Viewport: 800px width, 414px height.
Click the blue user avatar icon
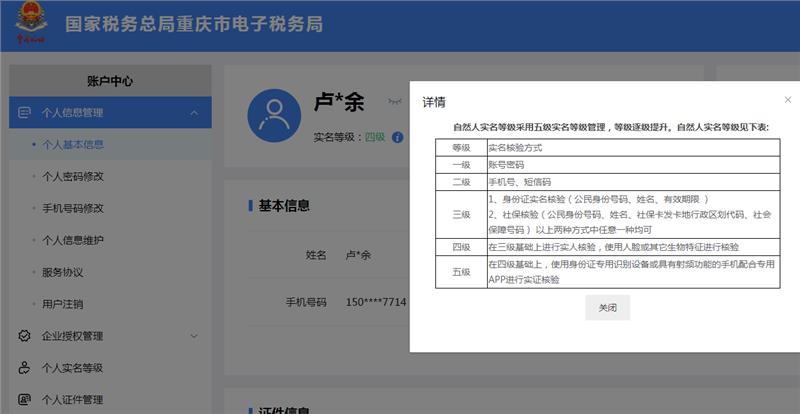[x=274, y=115]
